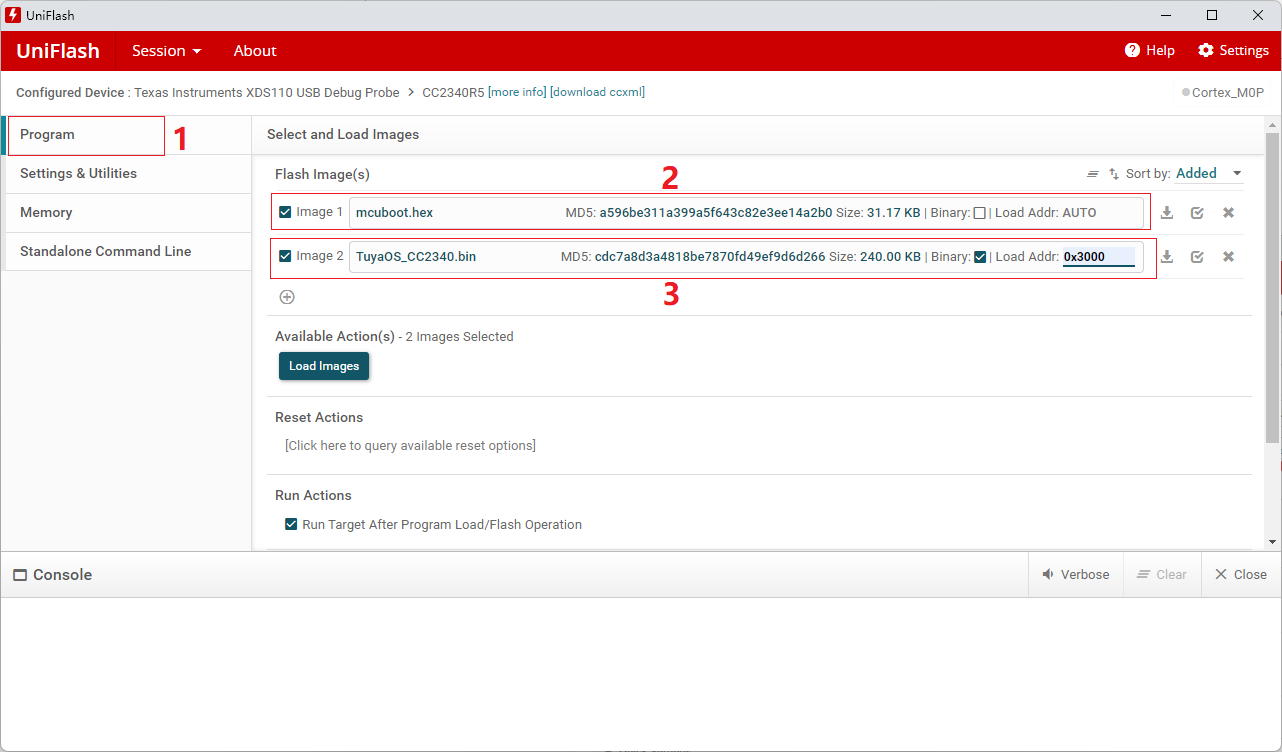Open Help from the header

pos(1150,51)
